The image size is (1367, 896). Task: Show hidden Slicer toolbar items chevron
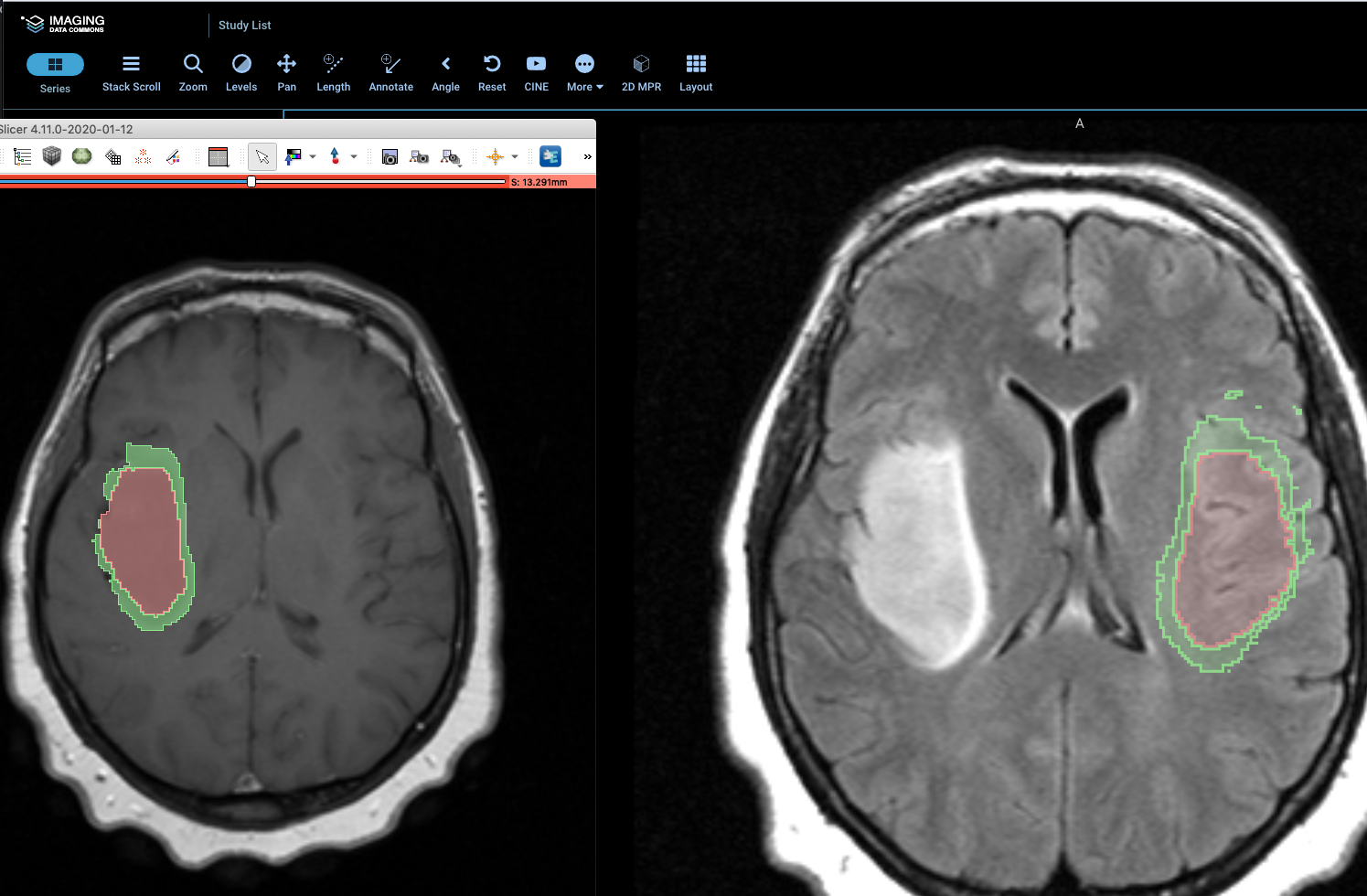[x=587, y=157]
